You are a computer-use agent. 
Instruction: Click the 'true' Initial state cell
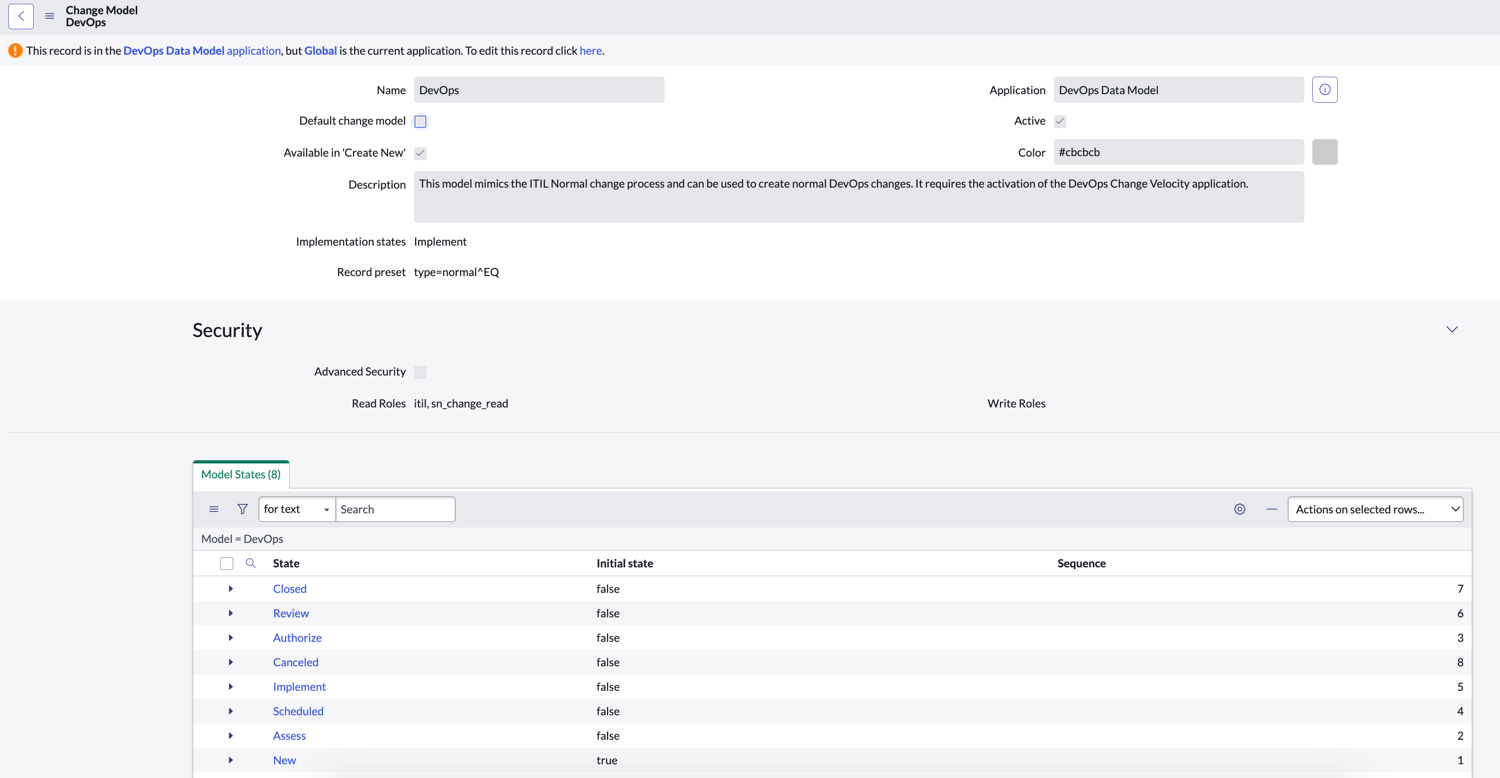[607, 760]
